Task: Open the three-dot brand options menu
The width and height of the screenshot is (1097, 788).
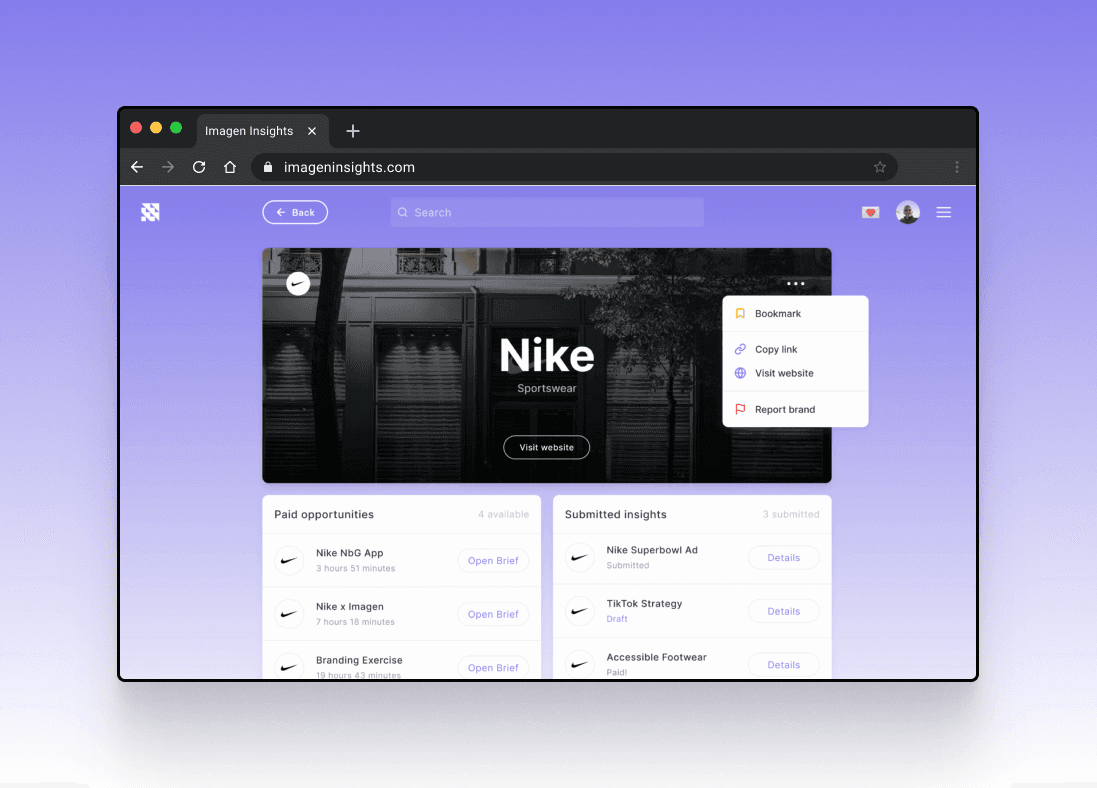Action: 795,284
